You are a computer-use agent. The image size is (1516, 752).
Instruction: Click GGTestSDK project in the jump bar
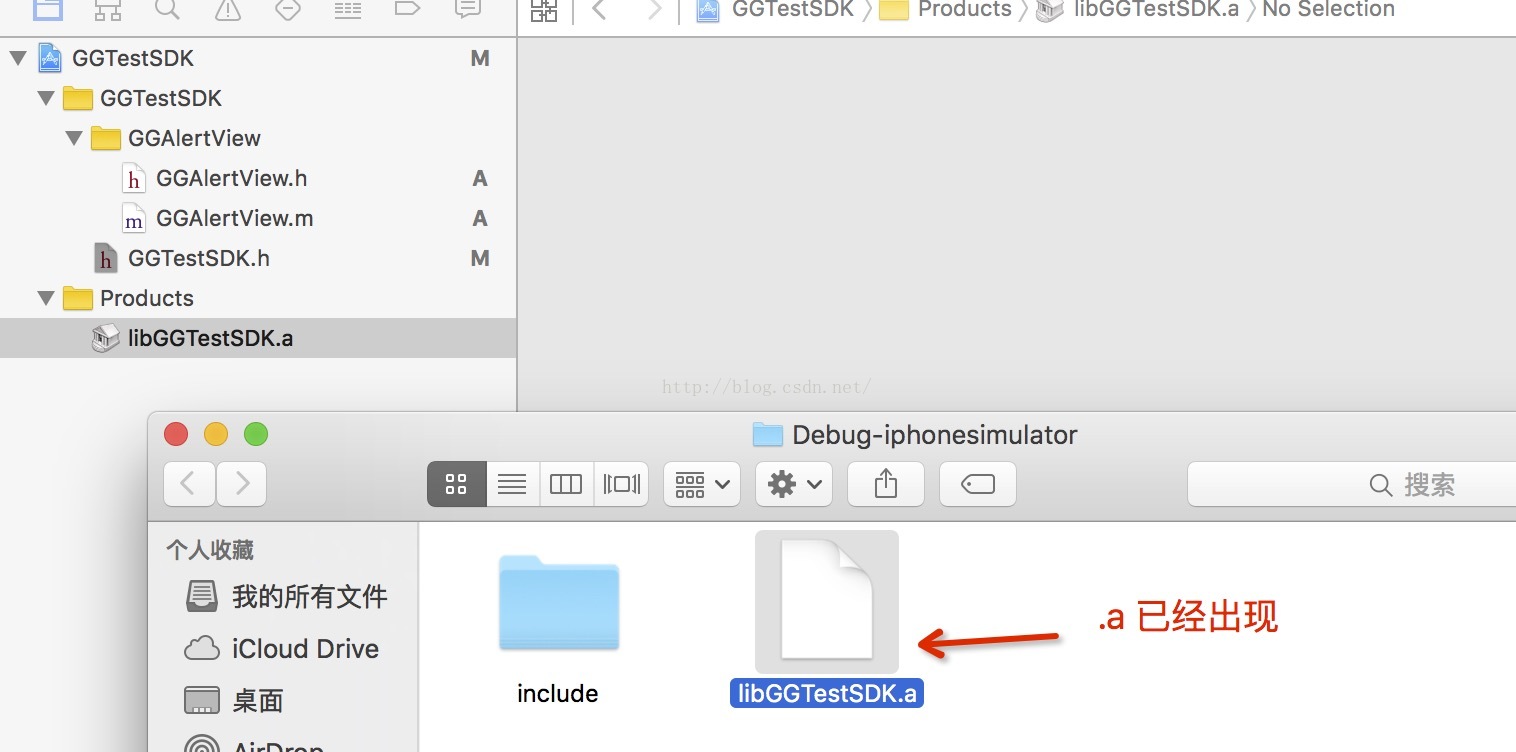click(775, 10)
